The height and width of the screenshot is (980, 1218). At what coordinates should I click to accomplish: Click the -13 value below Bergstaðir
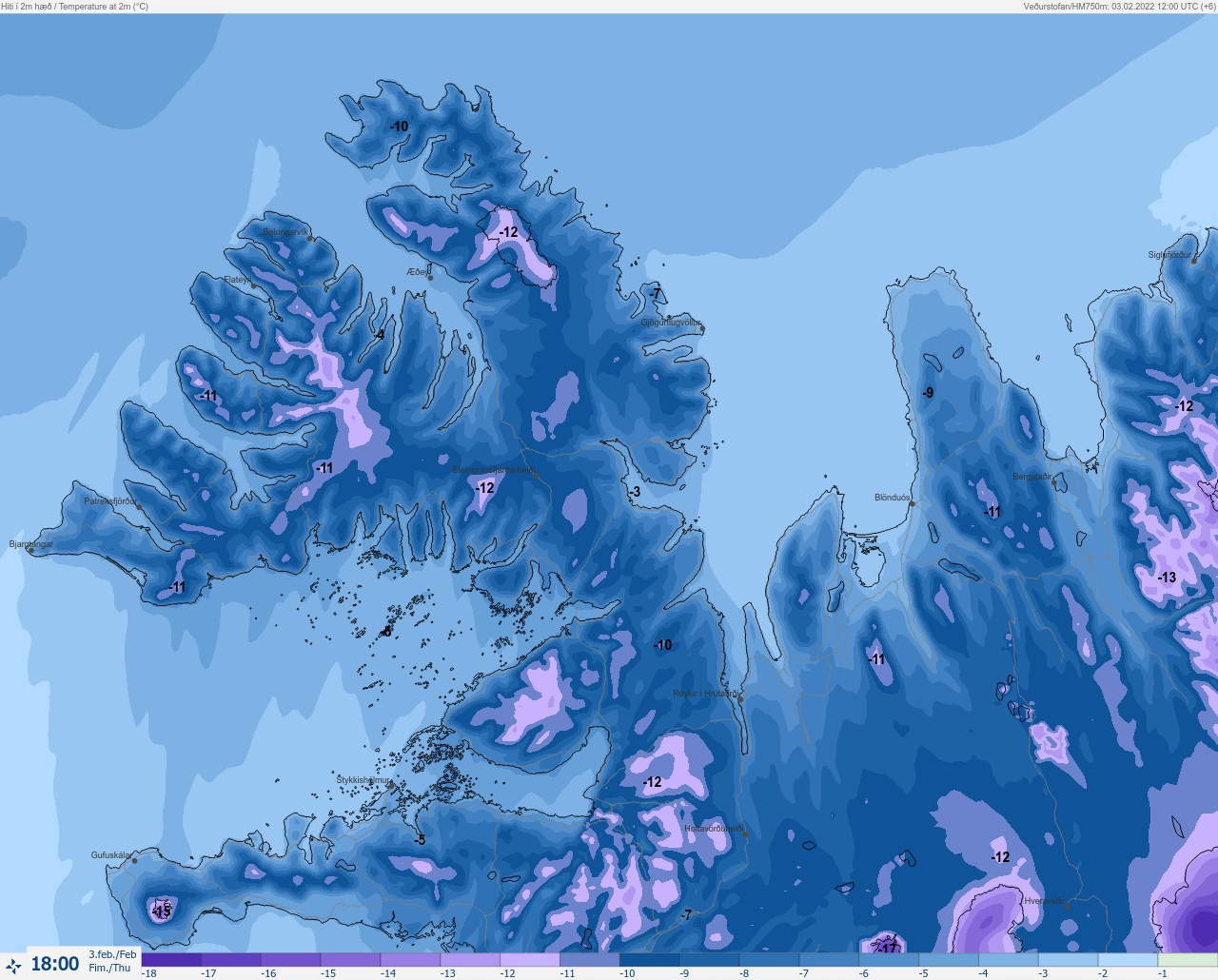1167,578
